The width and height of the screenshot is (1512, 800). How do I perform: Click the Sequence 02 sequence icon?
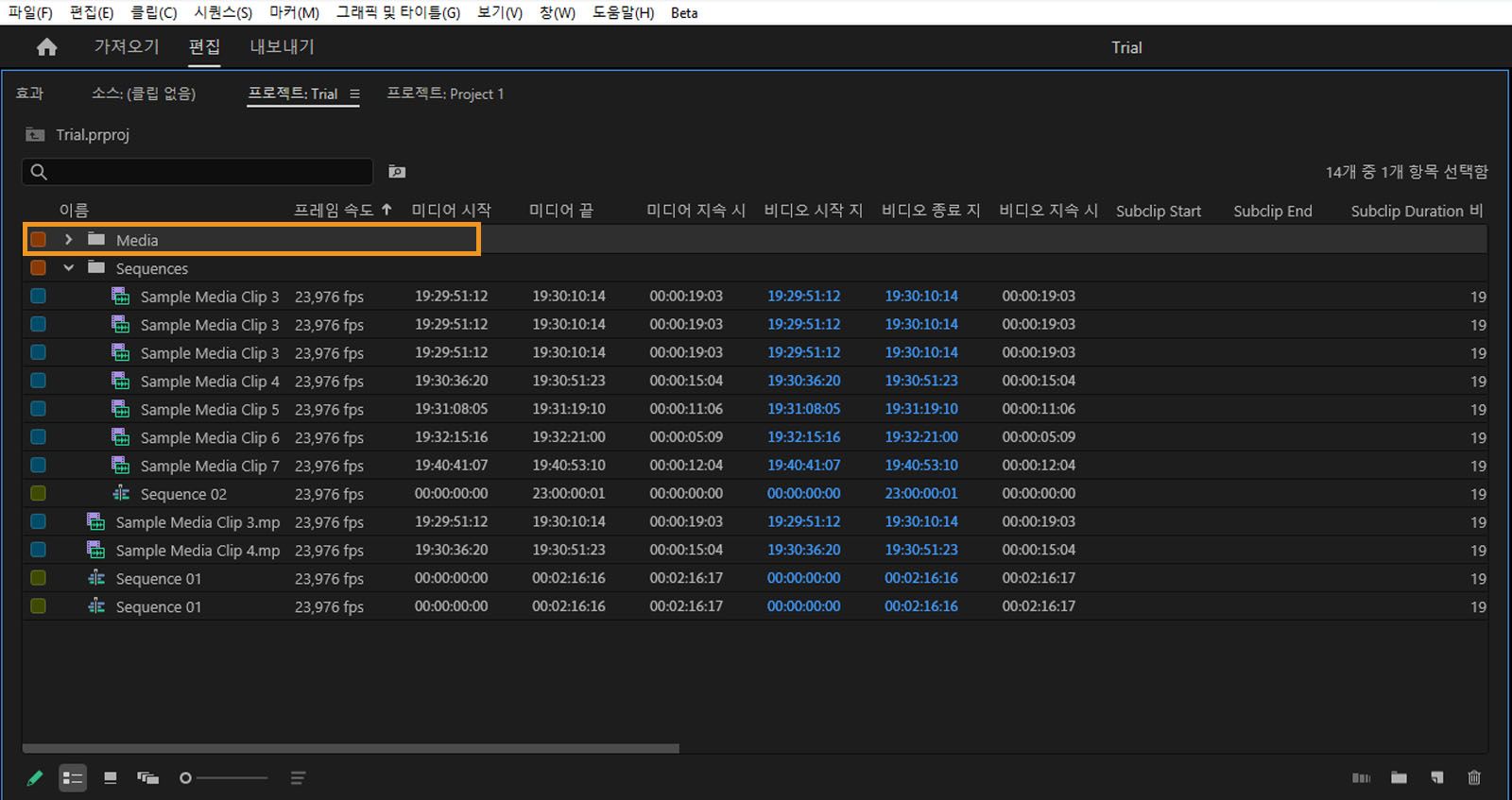(121, 493)
